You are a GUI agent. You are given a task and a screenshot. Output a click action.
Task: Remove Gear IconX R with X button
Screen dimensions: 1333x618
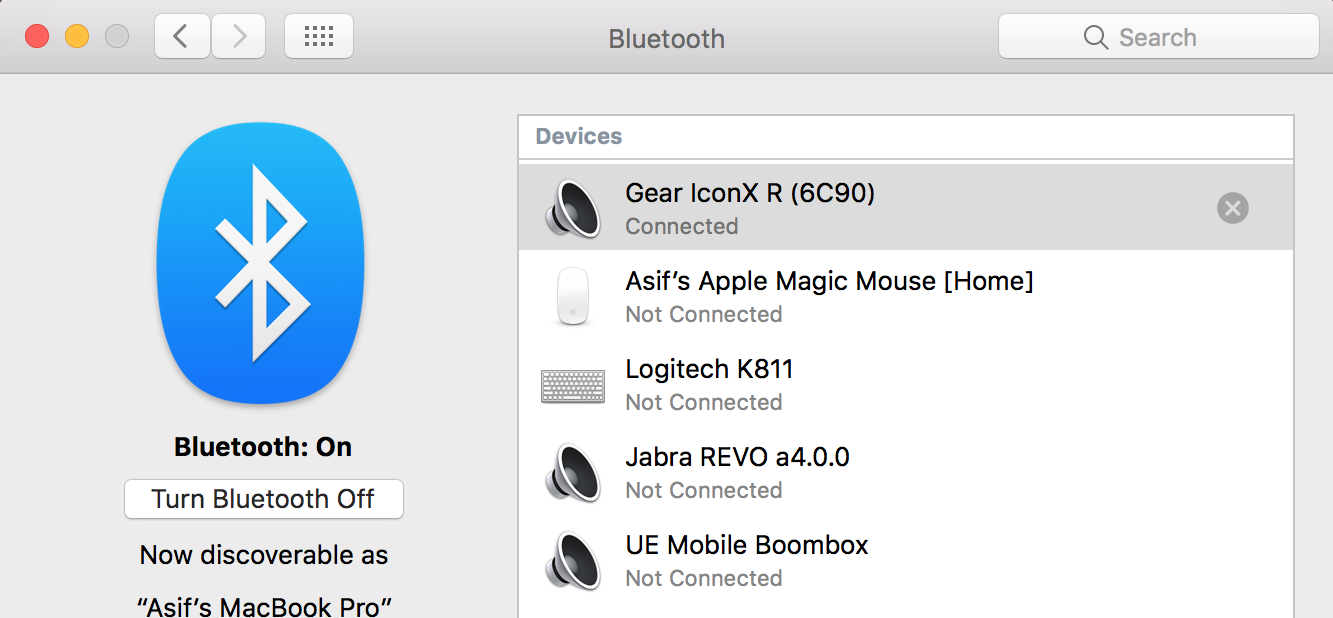1232,208
